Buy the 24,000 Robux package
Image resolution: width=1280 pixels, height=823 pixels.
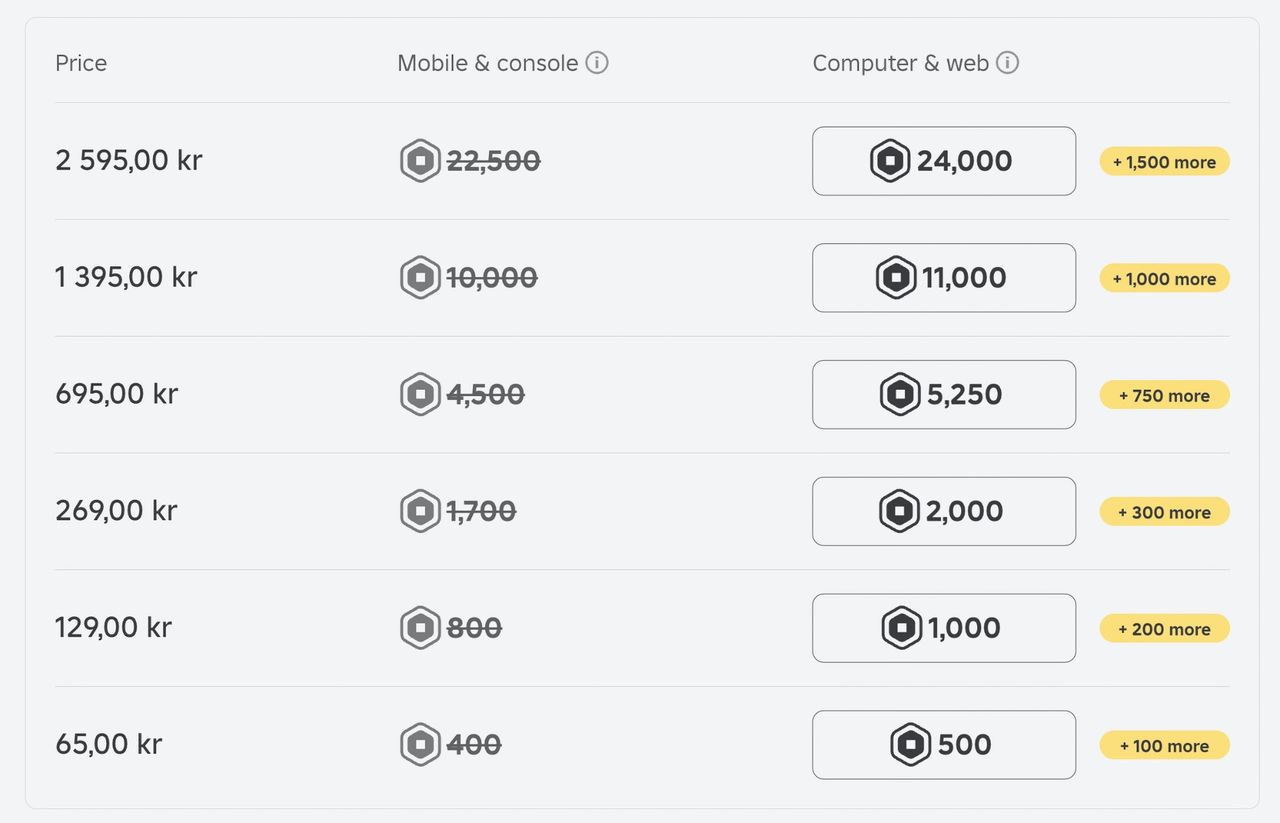click(943, 161)
